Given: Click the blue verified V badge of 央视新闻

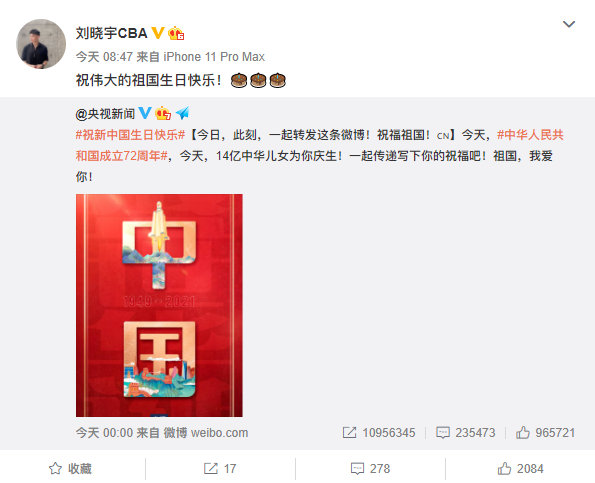Looking at the screenshot, I should 145,113.
